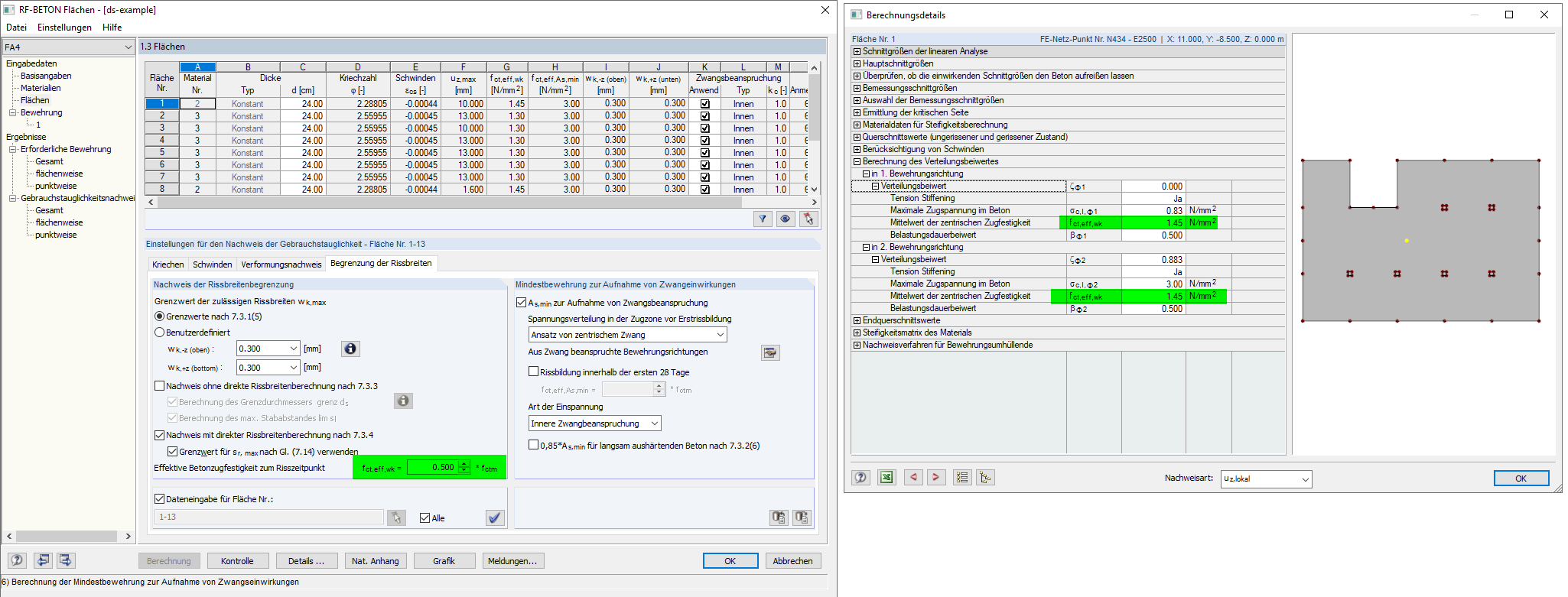This screenshot has width=1568, height=597.
Task: Toggle the Alle checkbox
Action: click(425, 518)
